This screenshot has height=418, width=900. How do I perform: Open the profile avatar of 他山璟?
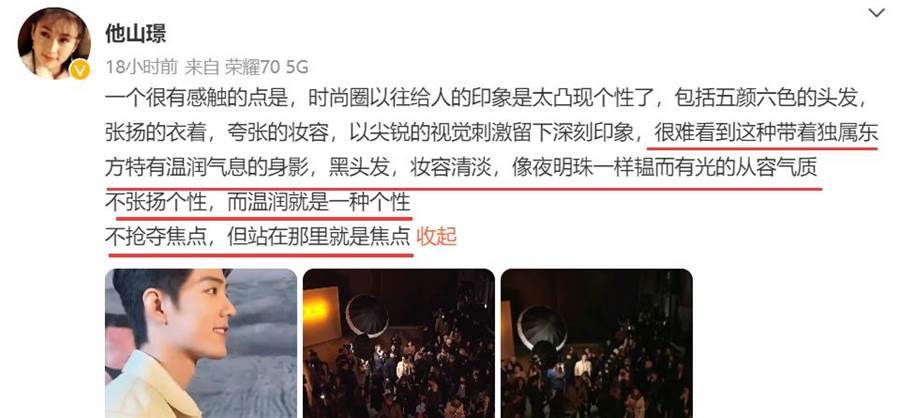pos(54,43)
